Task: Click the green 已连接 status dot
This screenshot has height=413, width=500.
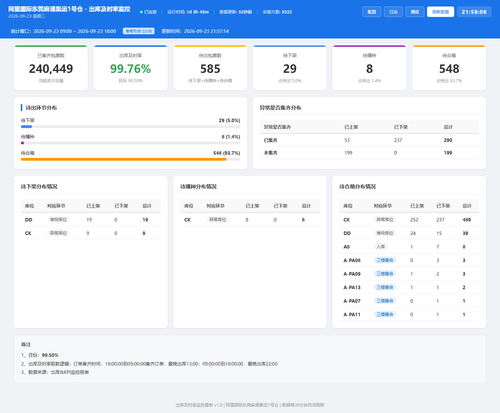Action: 141,12
